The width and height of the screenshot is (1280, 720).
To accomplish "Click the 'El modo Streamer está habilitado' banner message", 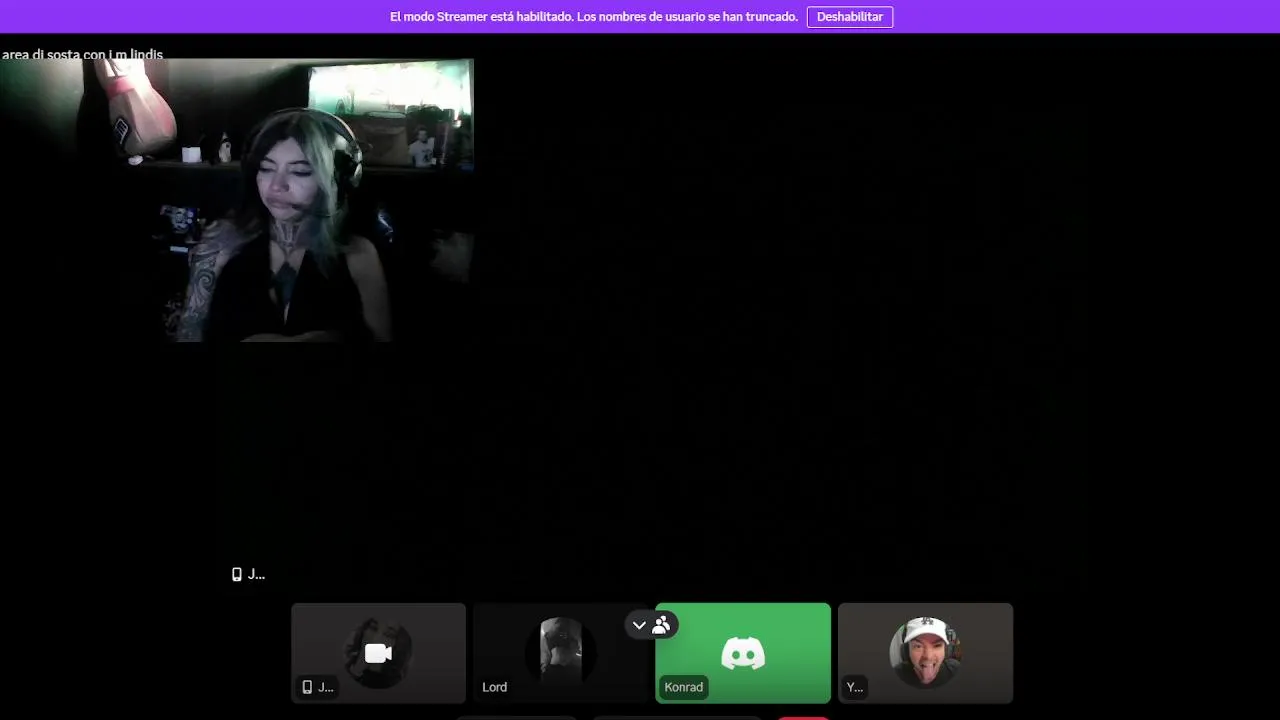I will click(x=594, y=17).
